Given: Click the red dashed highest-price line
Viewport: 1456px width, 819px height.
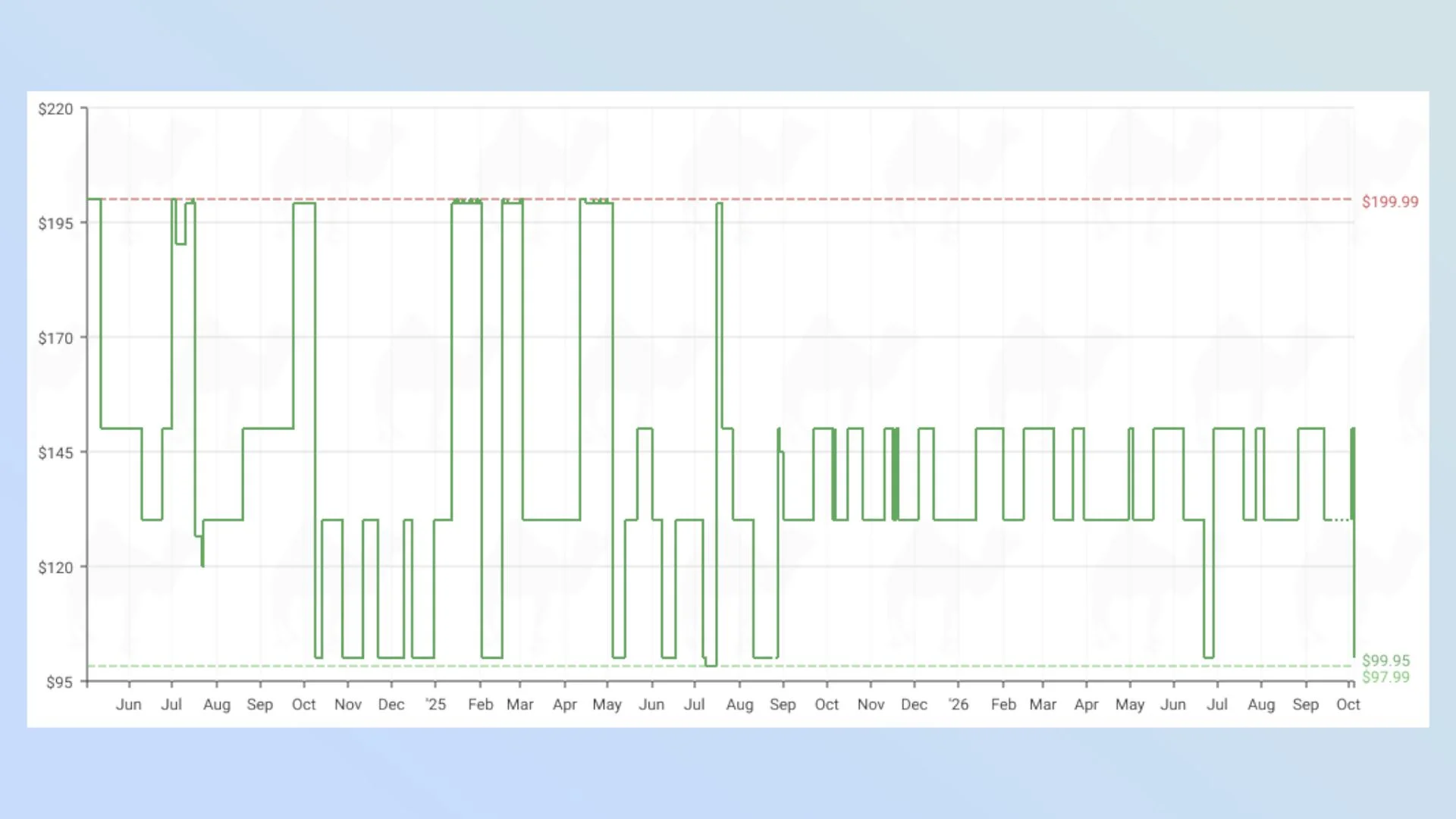Looking at the screenshot, I should [720, 199].
